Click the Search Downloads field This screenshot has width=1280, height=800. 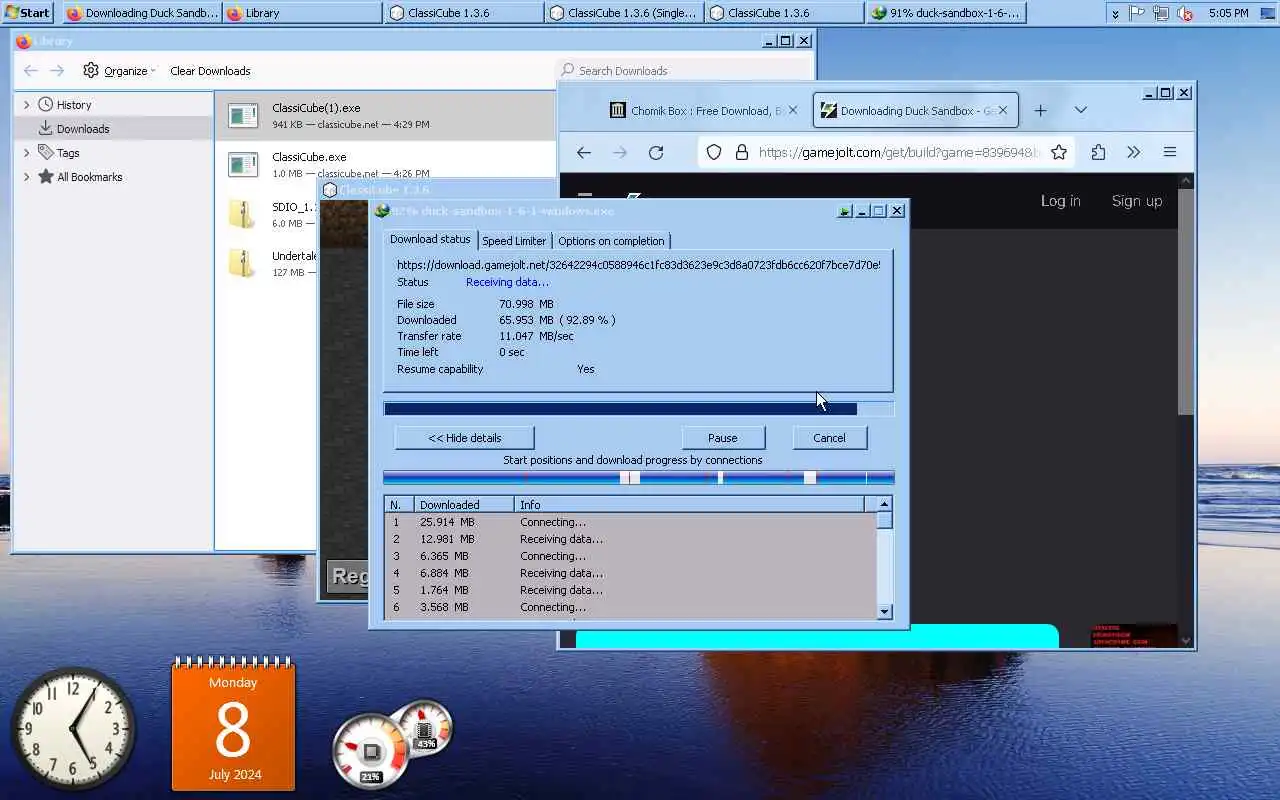point(685,70)
